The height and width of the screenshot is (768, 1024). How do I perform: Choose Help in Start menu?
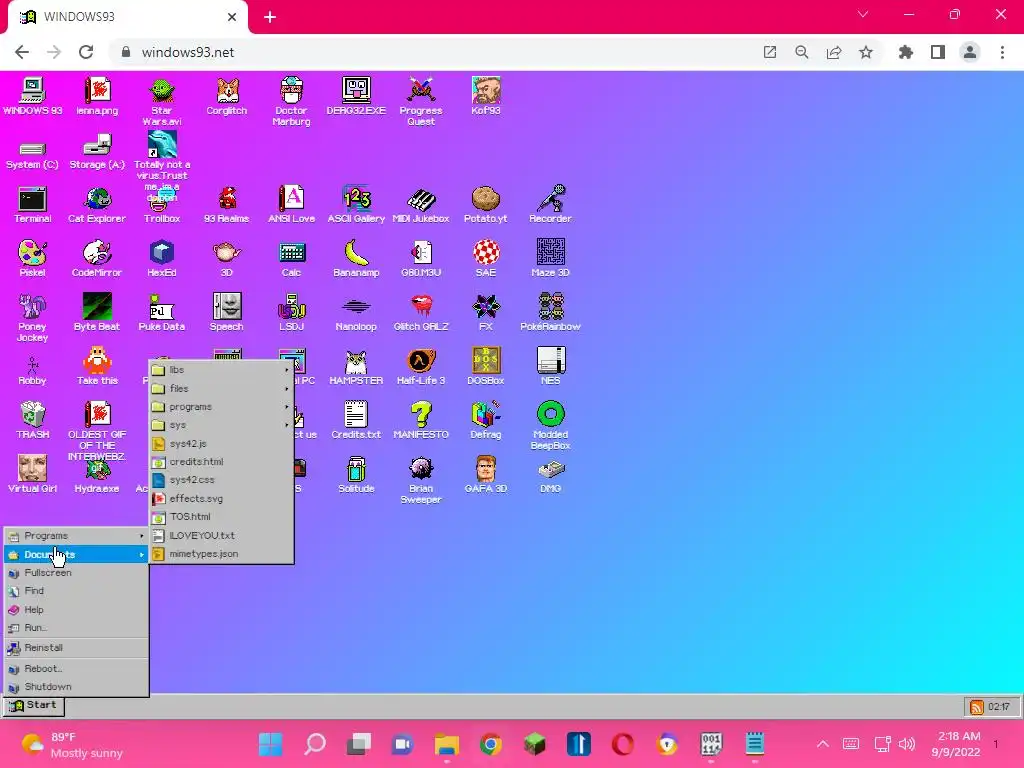tap(76, 609)
